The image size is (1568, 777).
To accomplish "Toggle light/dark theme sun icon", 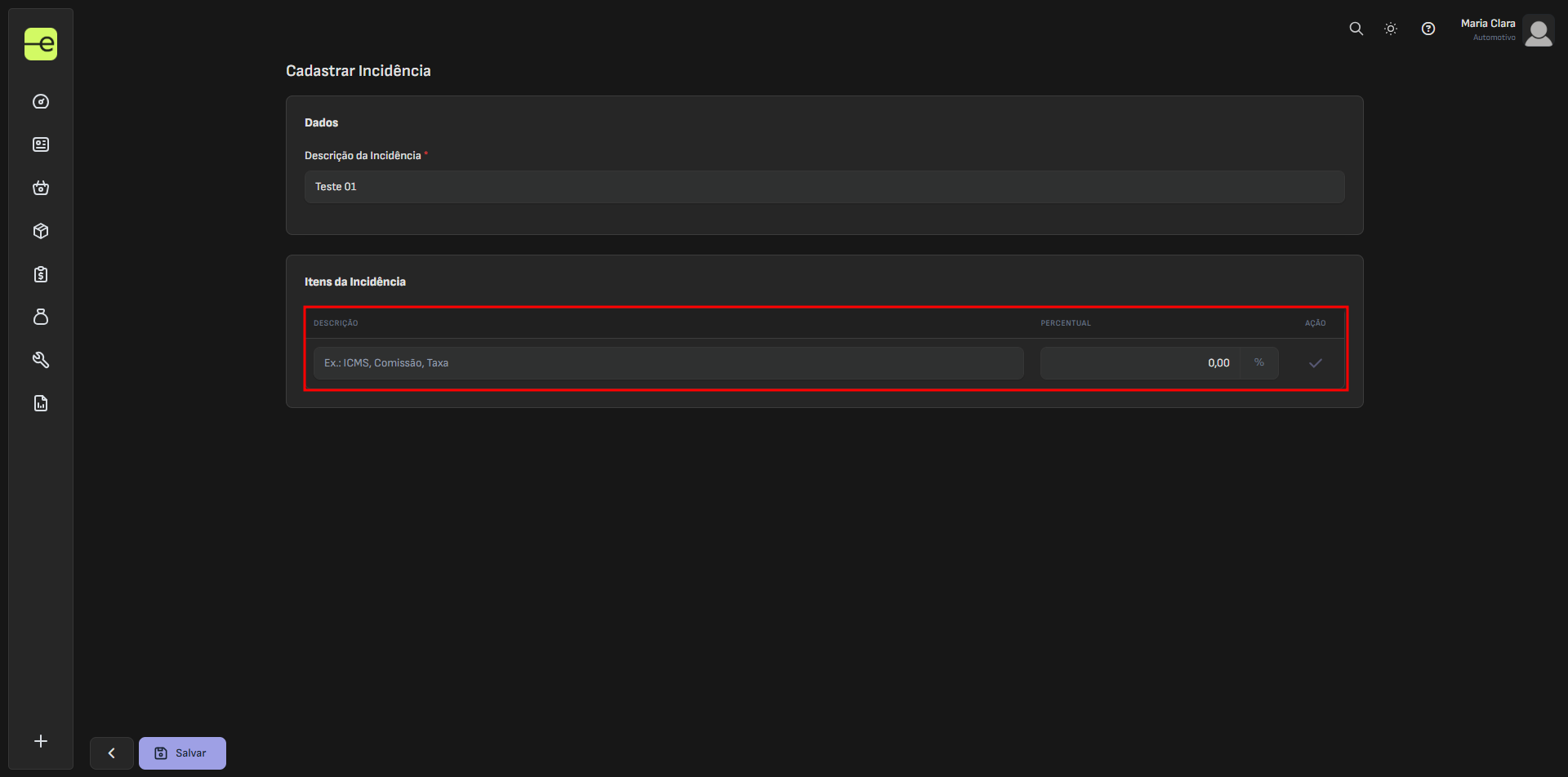I will (1391, 29).
